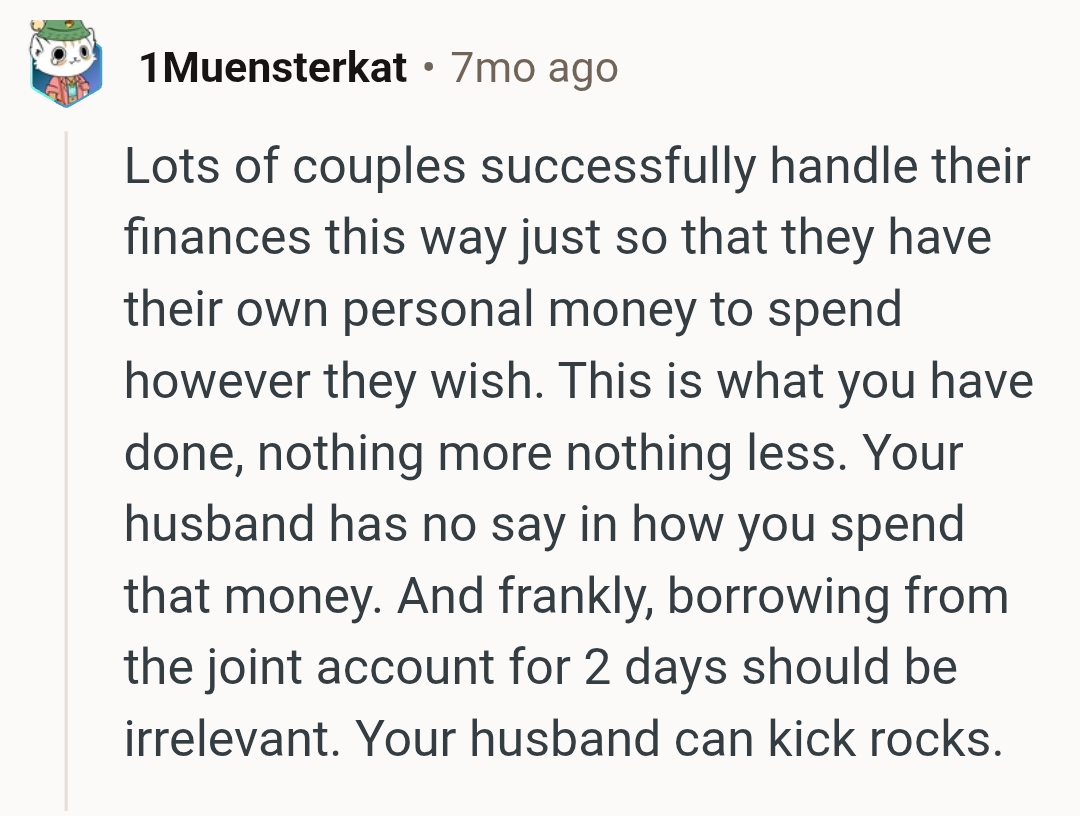Click the line starting "their own personal money"
This screenshot has height=816, width=1080.
click(512, 310)
